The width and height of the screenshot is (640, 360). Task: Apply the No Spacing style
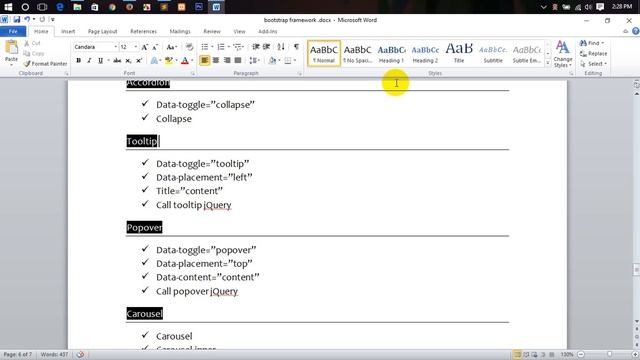click(357, 53)
